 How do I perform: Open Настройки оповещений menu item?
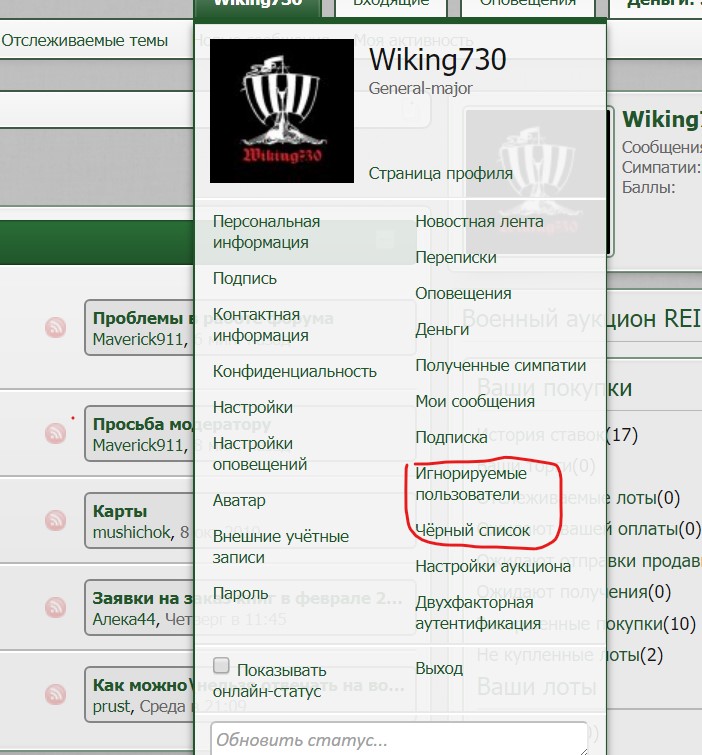click(x=260, y=454)
